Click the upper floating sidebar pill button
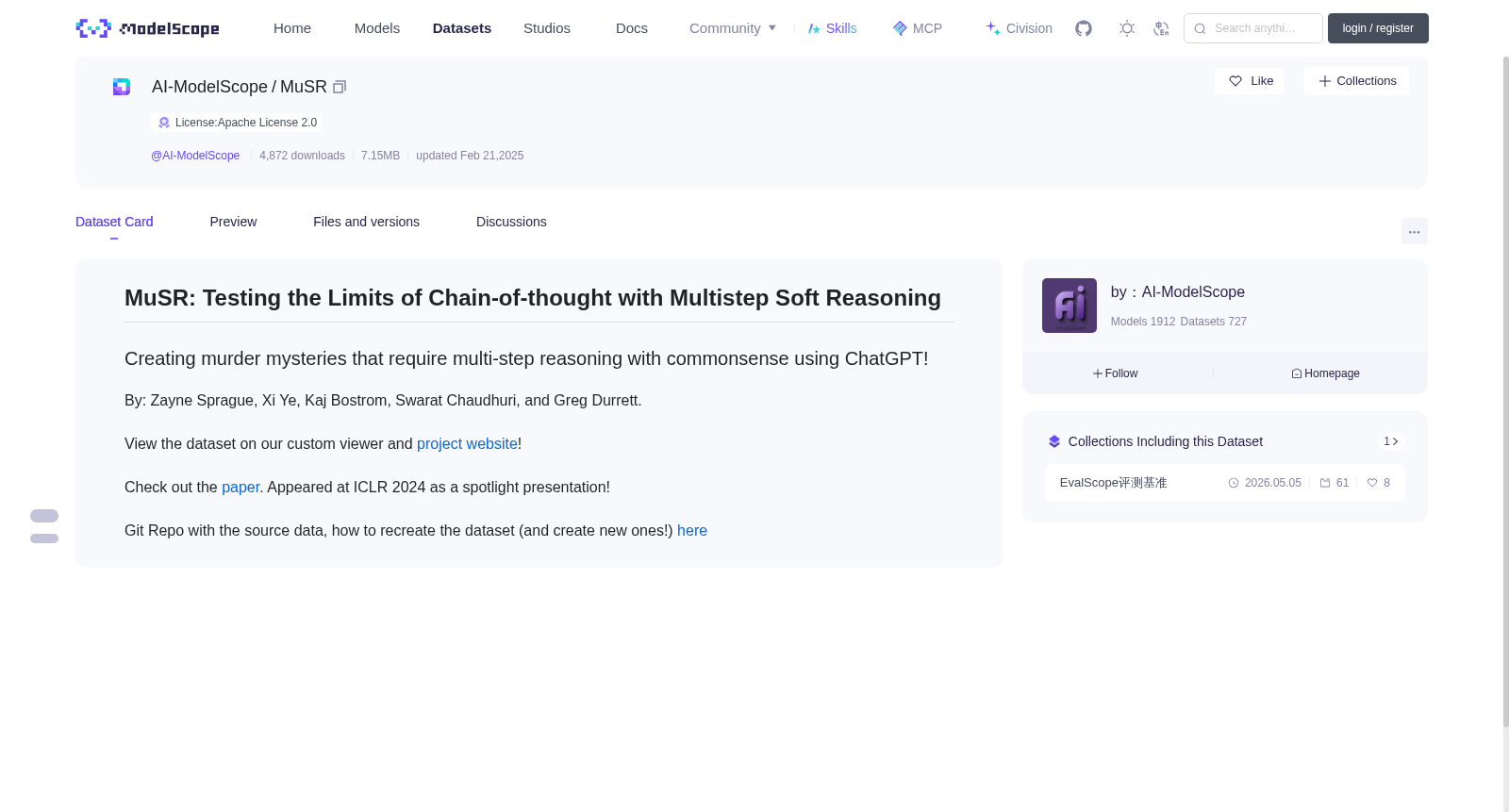This screenshot has height=812, width=1509. (x=44, y=516)
